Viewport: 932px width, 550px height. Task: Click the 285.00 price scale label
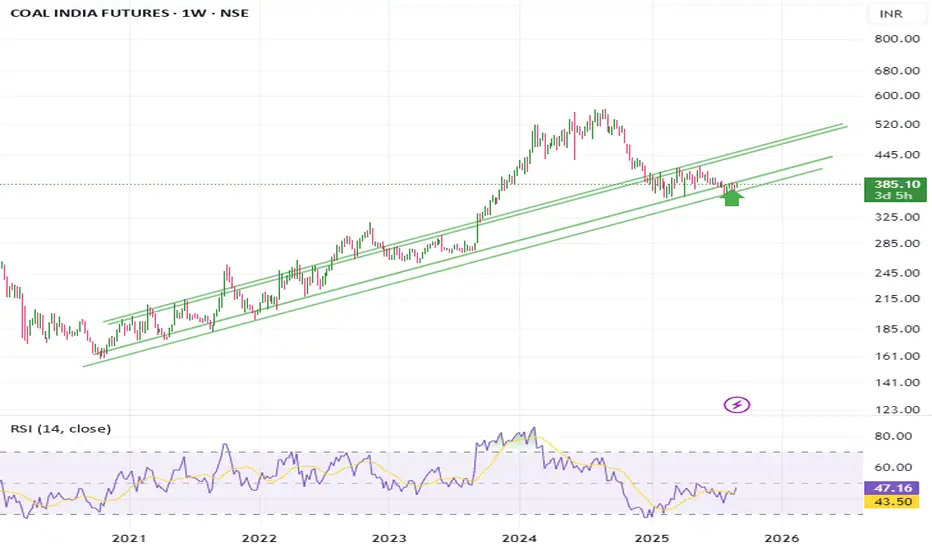[x=897, y=243]
